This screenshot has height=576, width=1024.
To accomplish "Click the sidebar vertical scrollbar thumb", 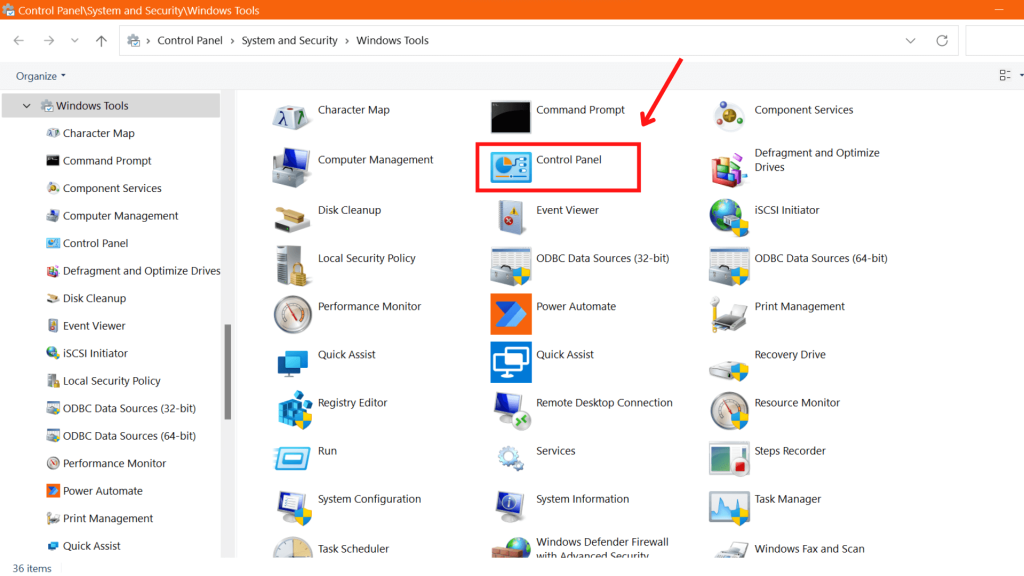I will click(228, 372).
